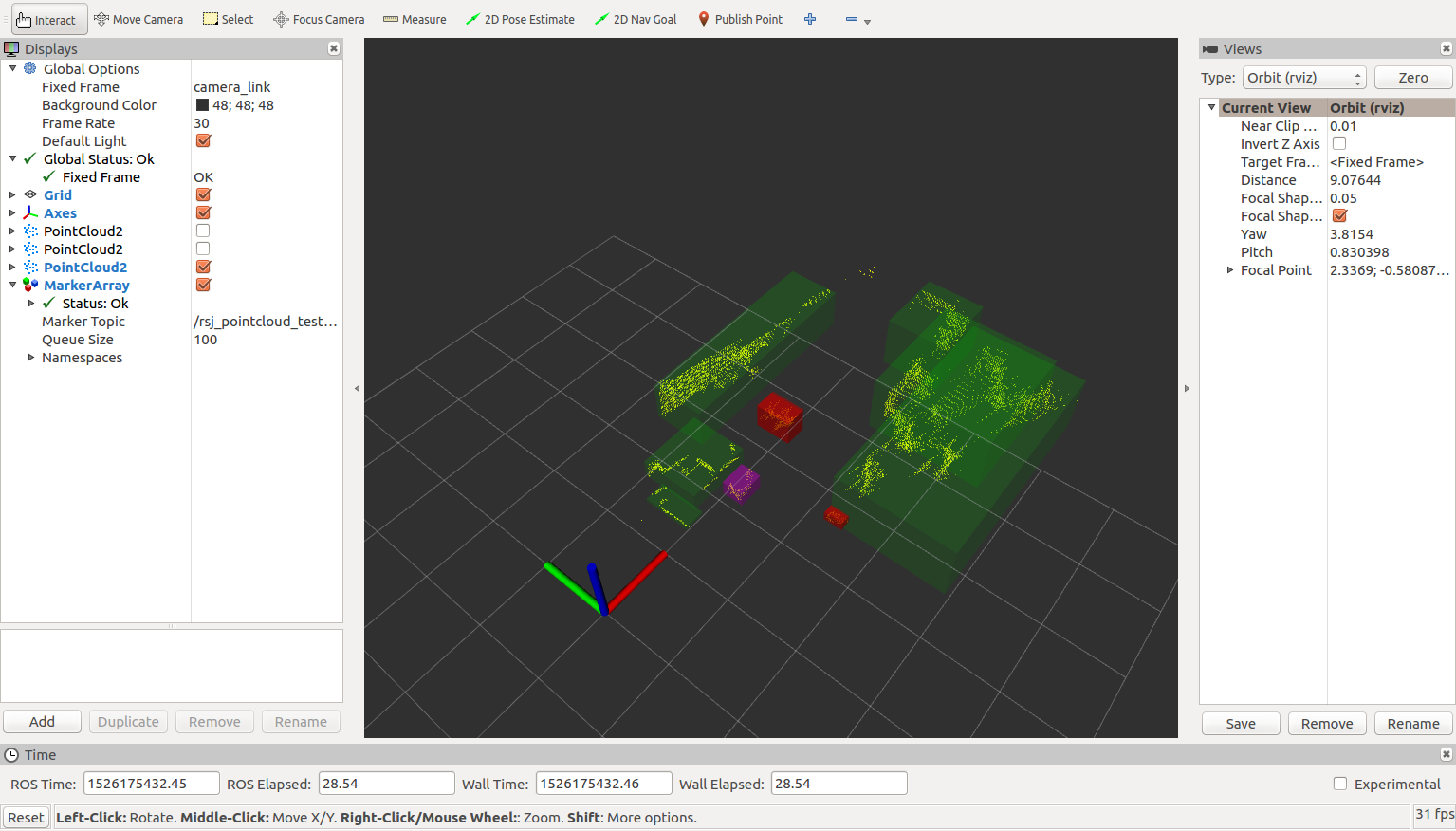The width and height of the screenshot is (1456, 831).
Task: Select the 2D Pose Estimate tool
Action: coord(521,19)
